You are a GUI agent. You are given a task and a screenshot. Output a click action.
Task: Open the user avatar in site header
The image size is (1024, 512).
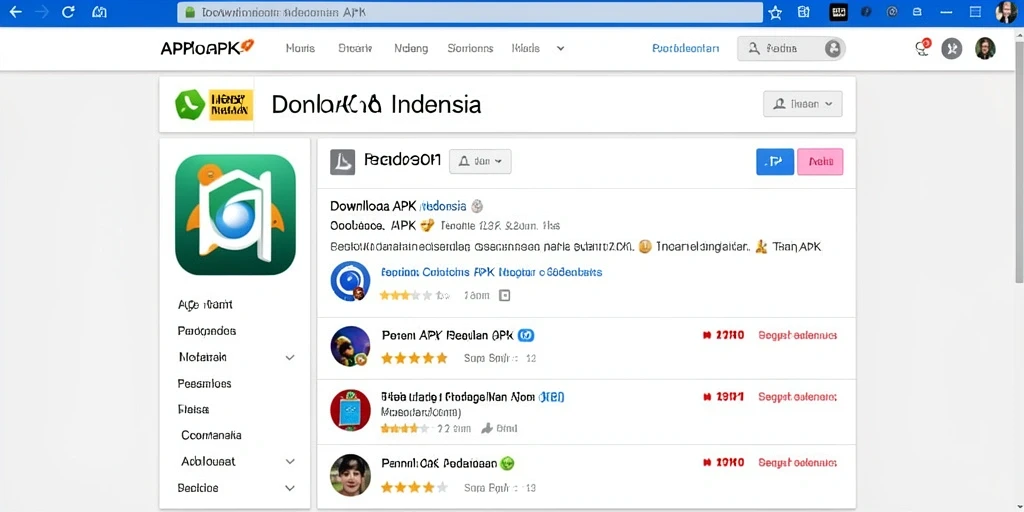pyautogui.click(x=985, y=48)
